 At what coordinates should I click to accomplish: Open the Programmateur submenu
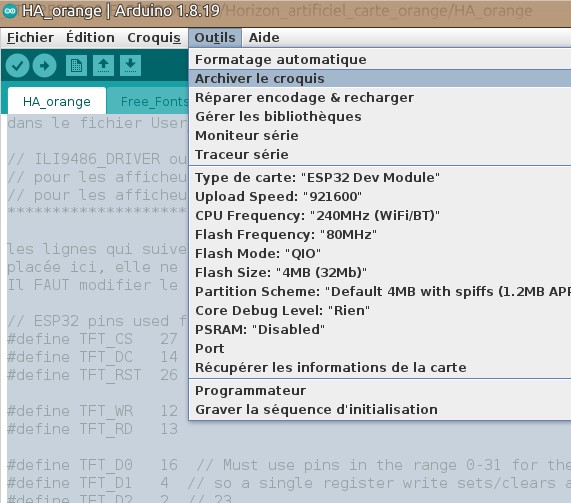pos(380,390)
